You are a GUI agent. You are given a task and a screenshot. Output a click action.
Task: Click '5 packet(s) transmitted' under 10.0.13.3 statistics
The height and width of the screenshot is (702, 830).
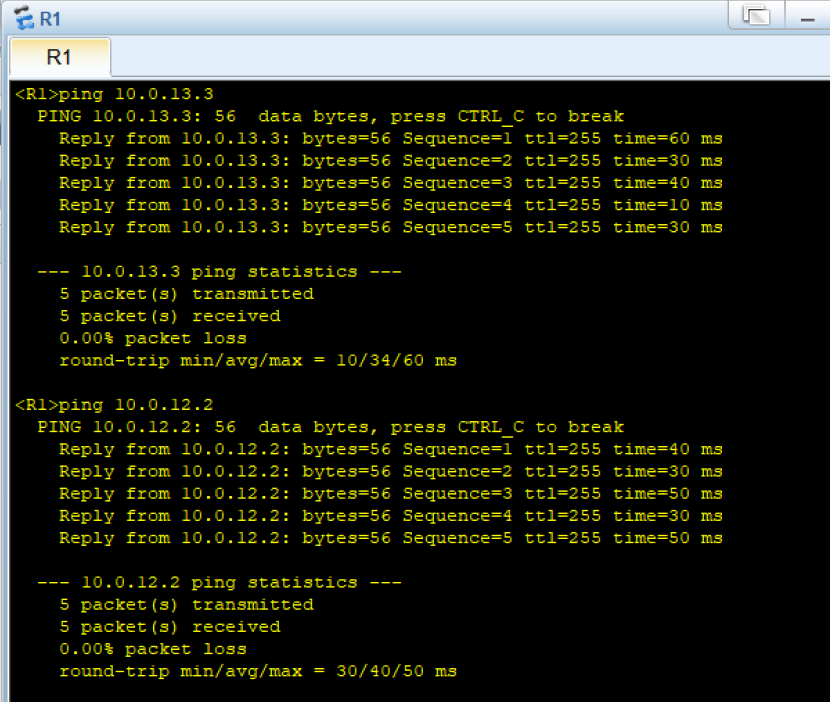186,294
